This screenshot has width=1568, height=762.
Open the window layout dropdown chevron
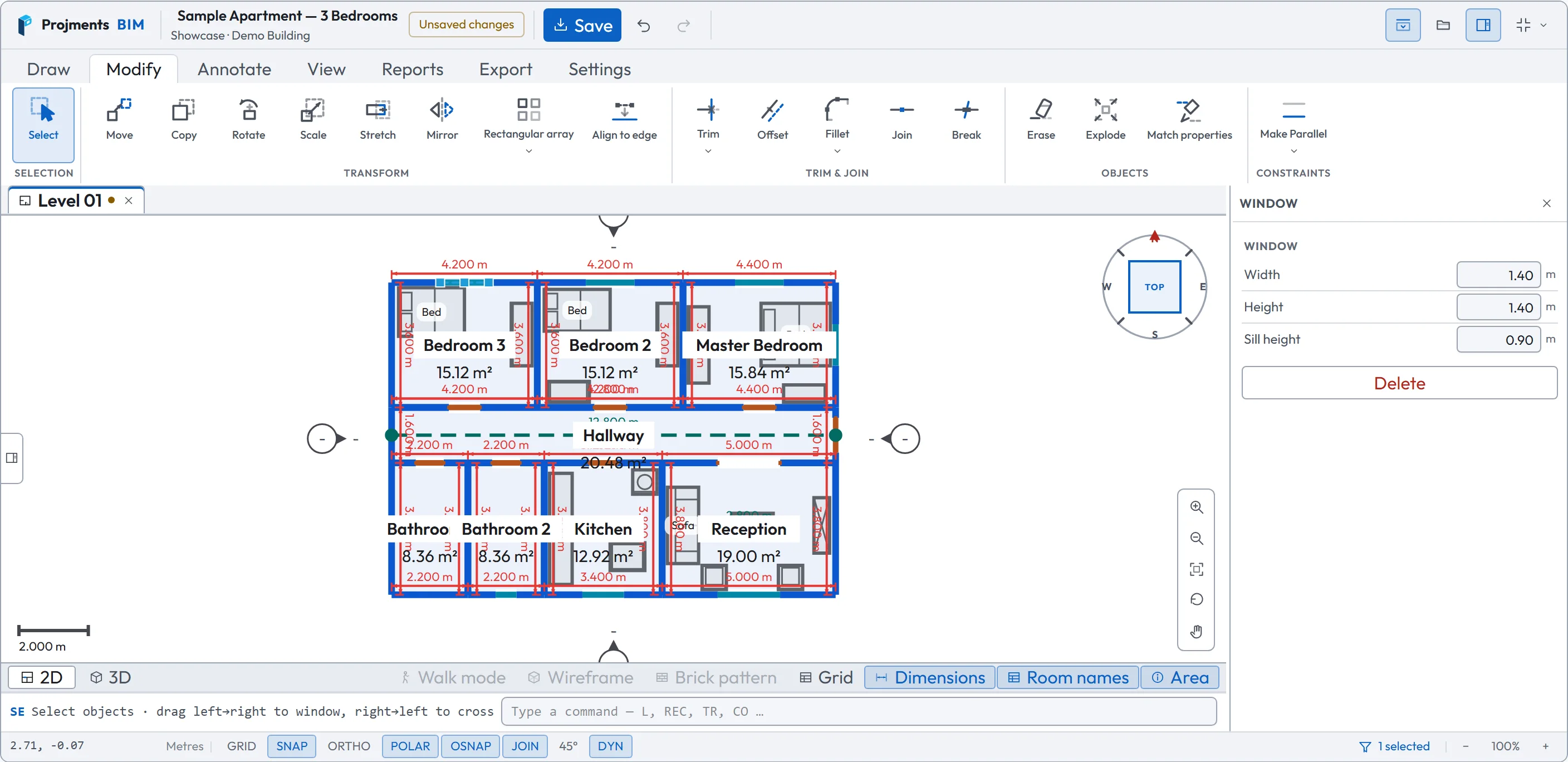pos(1543,26)
